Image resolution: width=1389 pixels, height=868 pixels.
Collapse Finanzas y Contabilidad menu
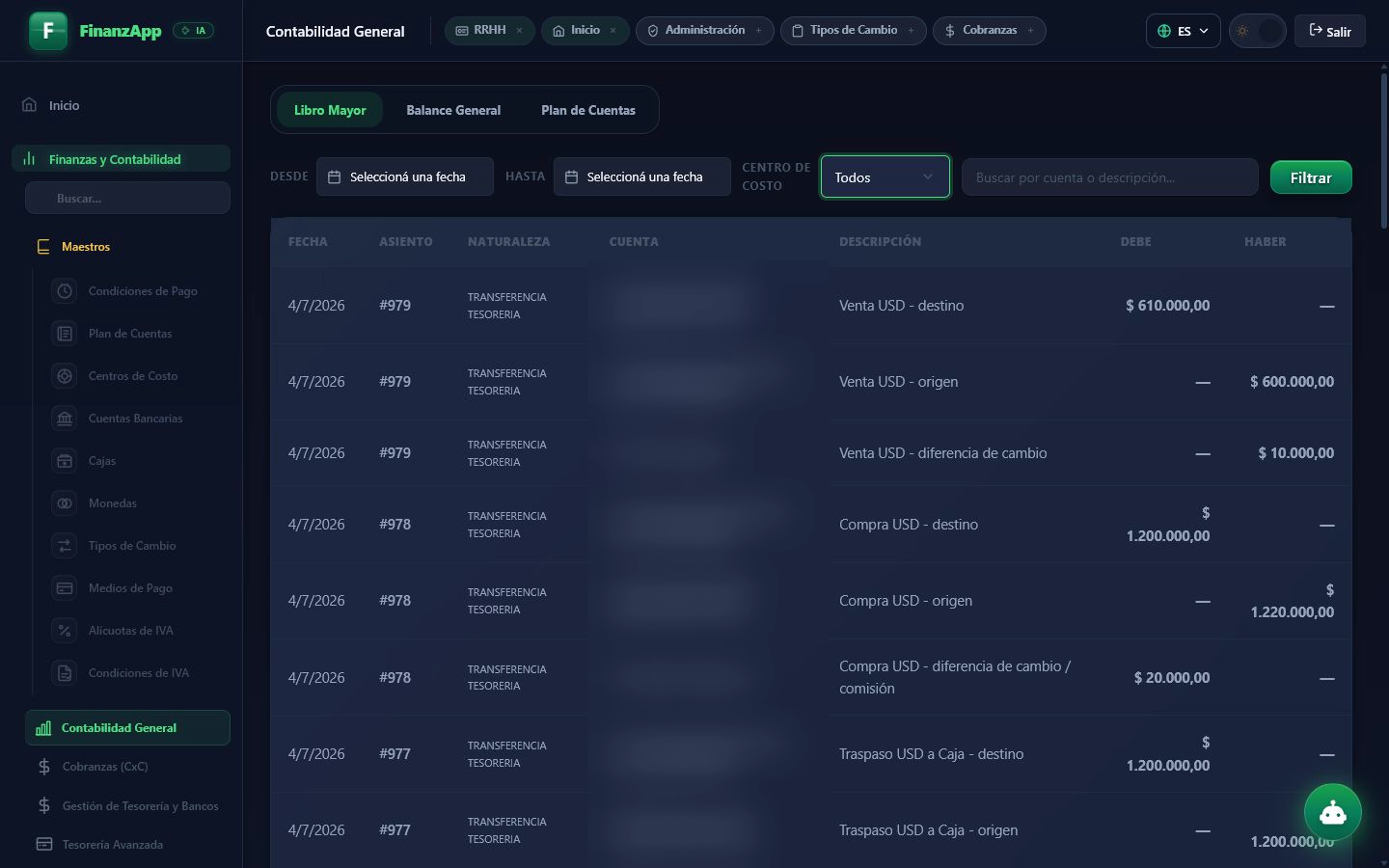coord(121,159)
